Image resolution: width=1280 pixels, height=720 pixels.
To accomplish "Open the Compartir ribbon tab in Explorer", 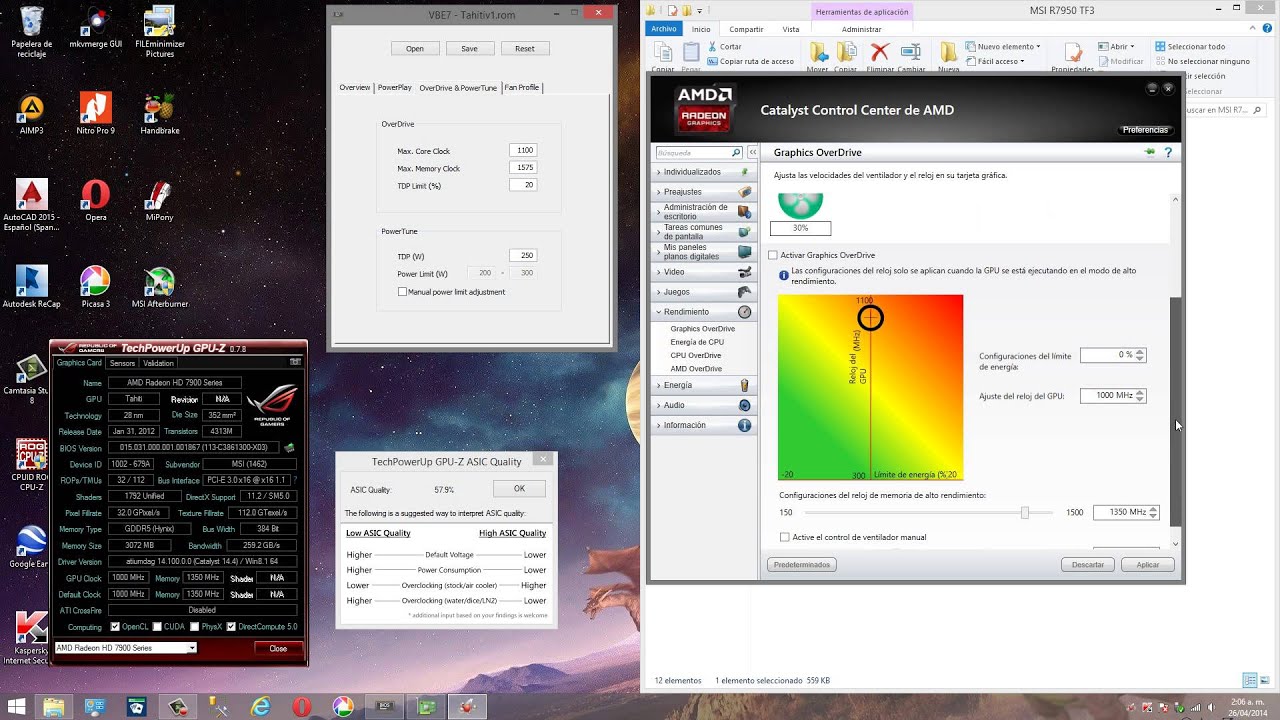I will pos(746,29).
